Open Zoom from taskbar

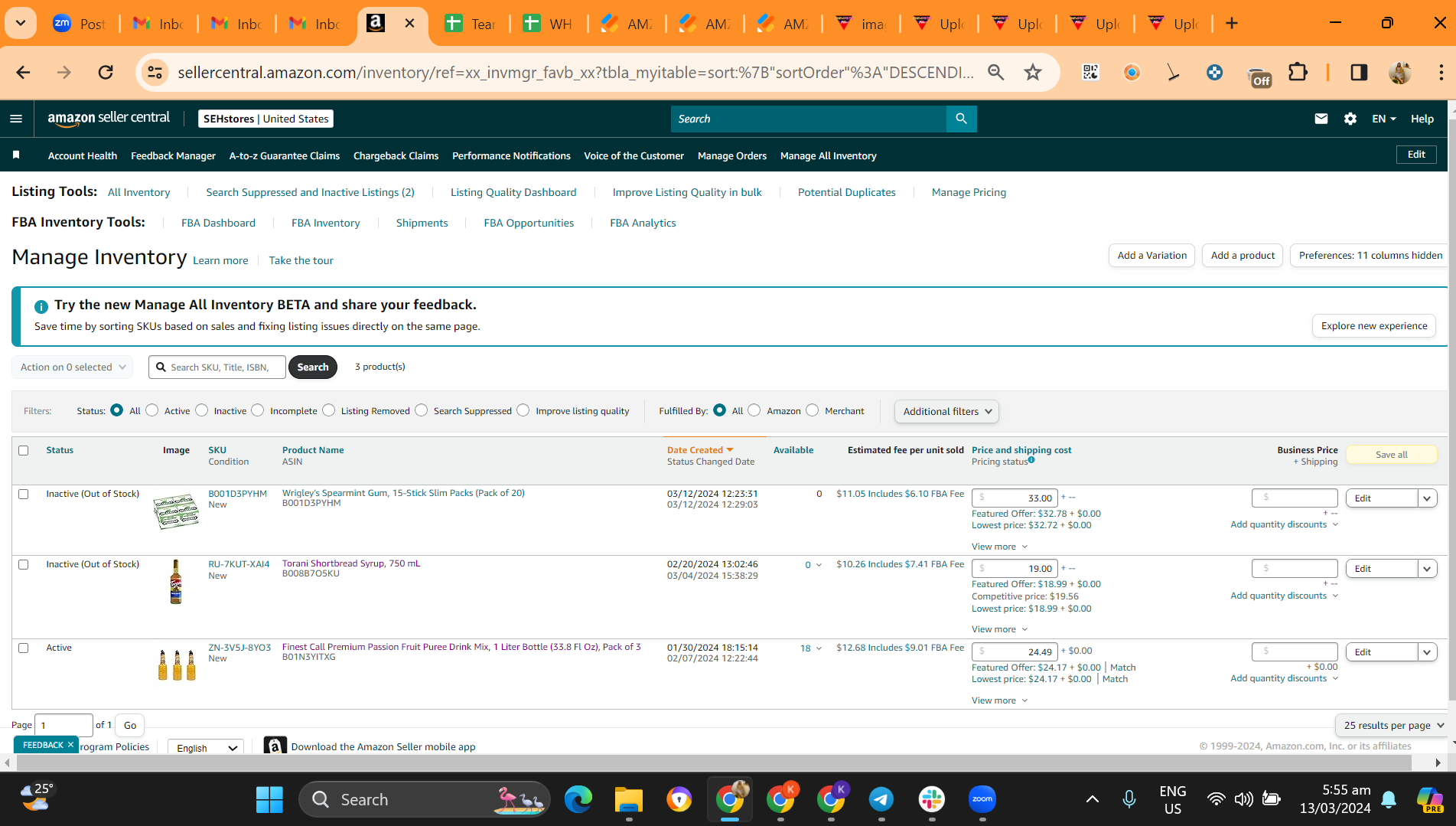pyautogui.click(x=982, y=799)
